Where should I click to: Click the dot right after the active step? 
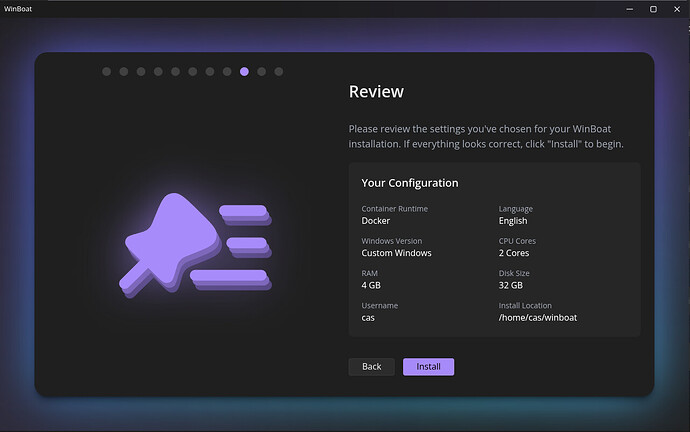262,72
